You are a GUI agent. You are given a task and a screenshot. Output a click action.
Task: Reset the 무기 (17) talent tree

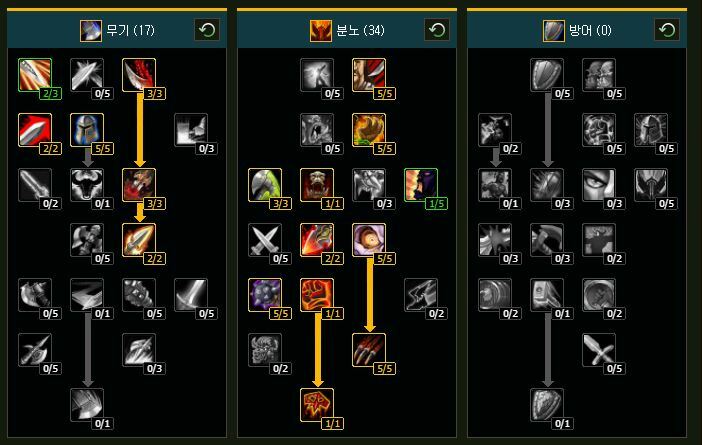tap(207, 30)
